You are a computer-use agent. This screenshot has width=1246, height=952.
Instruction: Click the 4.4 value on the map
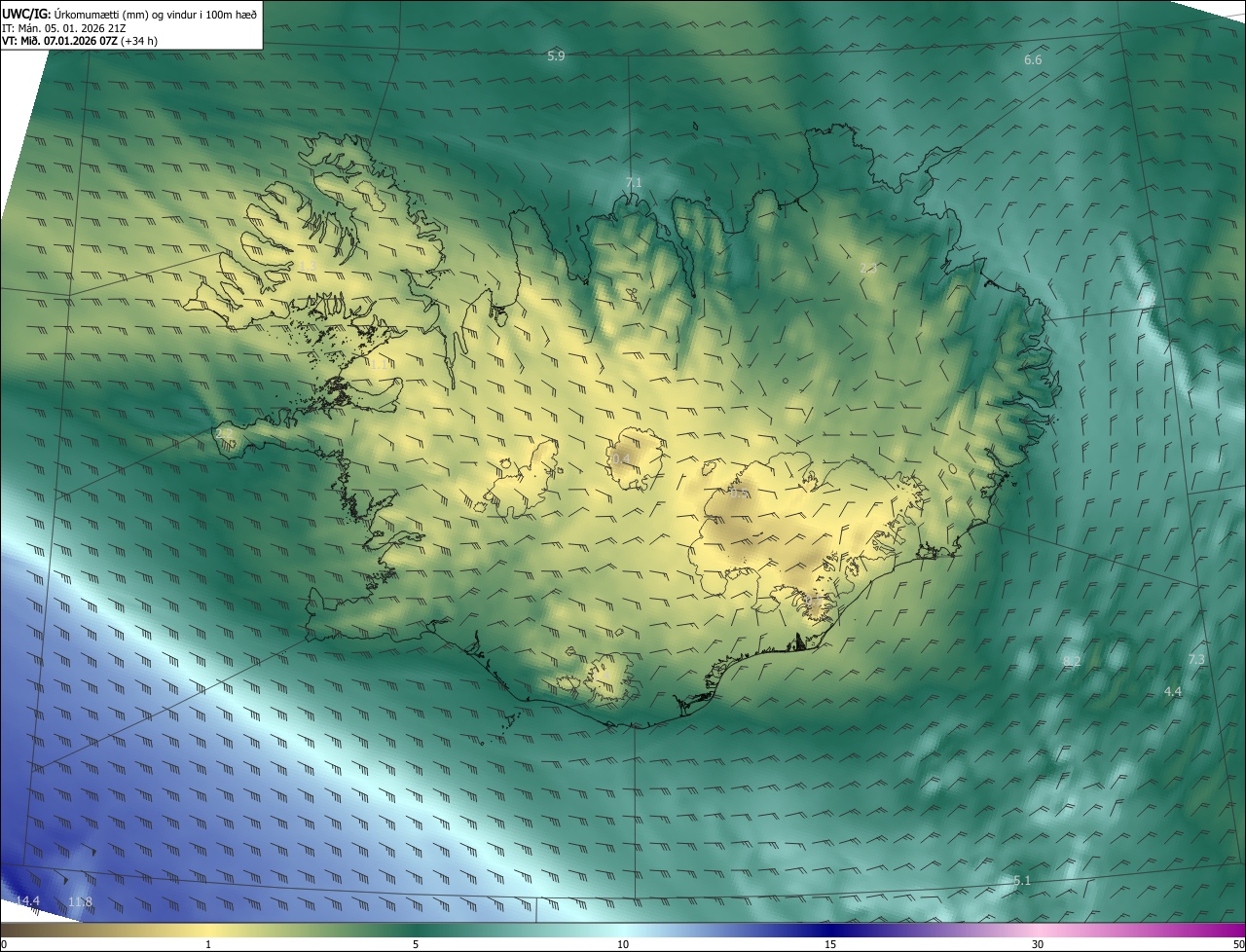tap(1173, 692)
